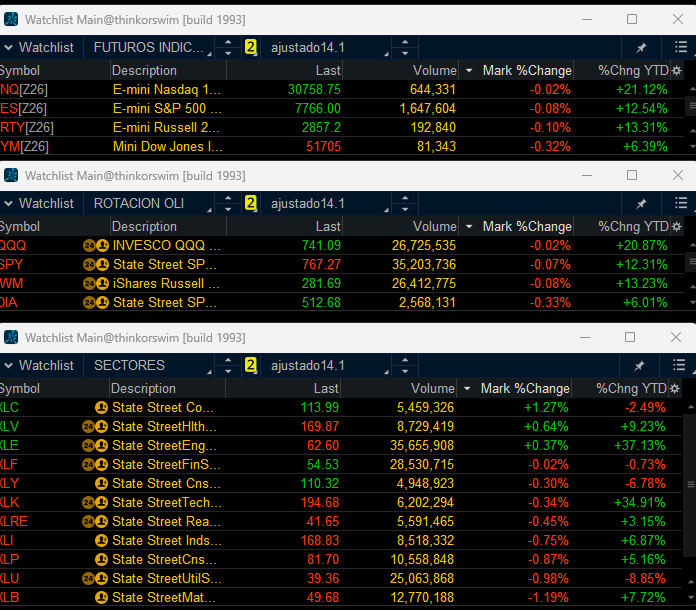Pin the ROTACION OLI watchlist window
The image size is (696, 610).
coord(641,203)
